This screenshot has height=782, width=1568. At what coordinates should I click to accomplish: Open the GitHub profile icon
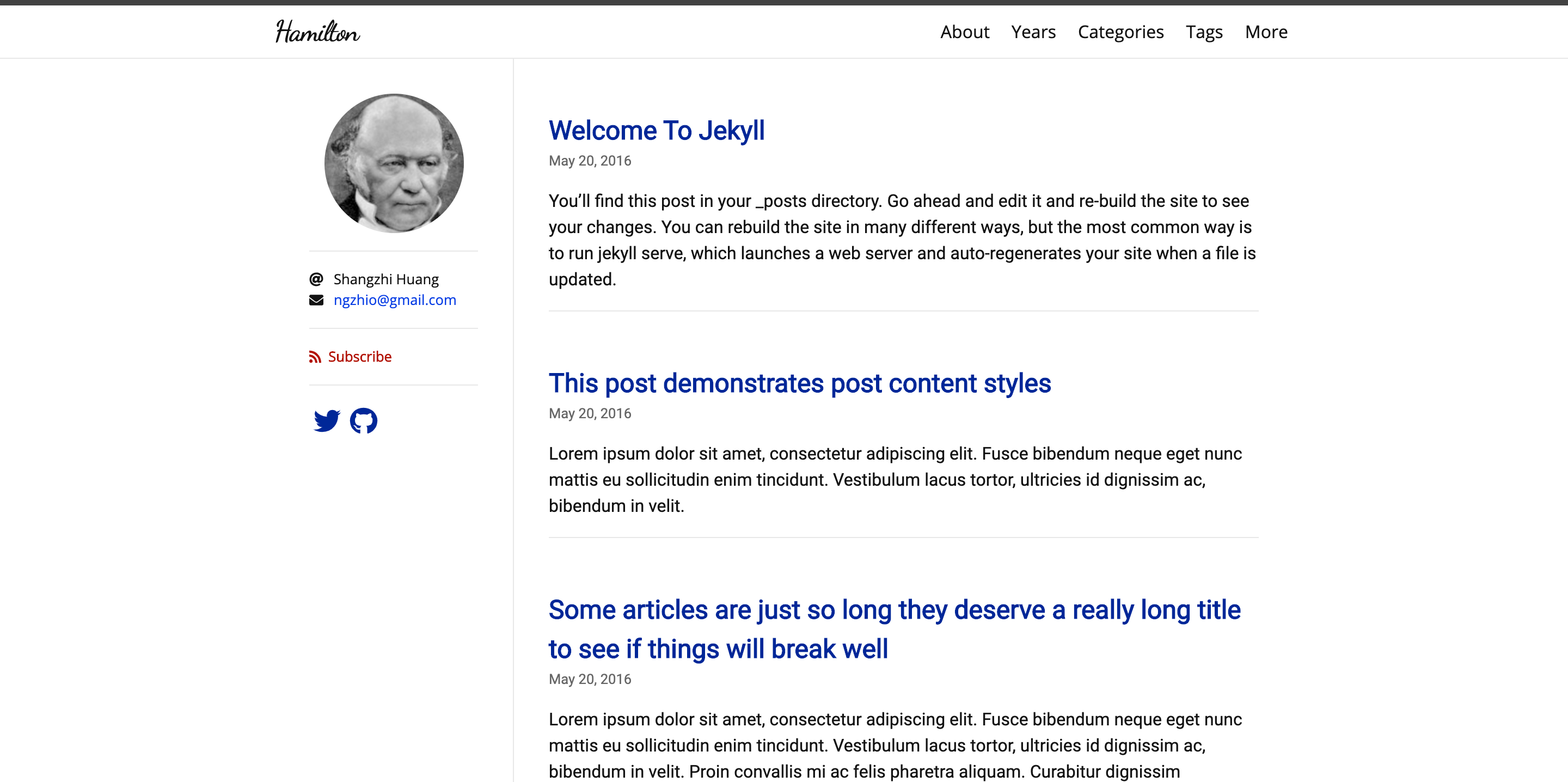tap(363, 420)
